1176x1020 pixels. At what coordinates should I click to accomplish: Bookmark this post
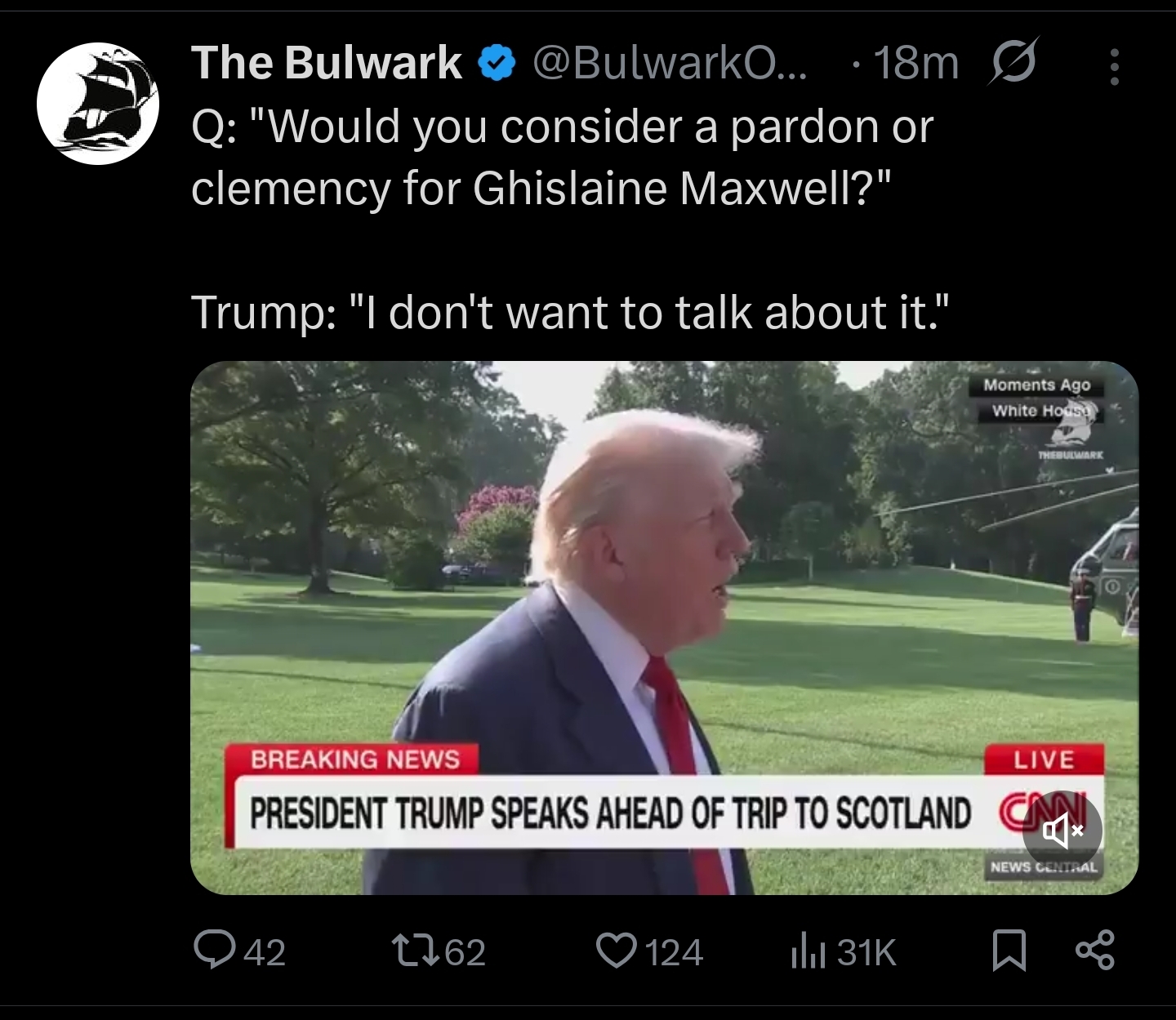point(1009,951)
